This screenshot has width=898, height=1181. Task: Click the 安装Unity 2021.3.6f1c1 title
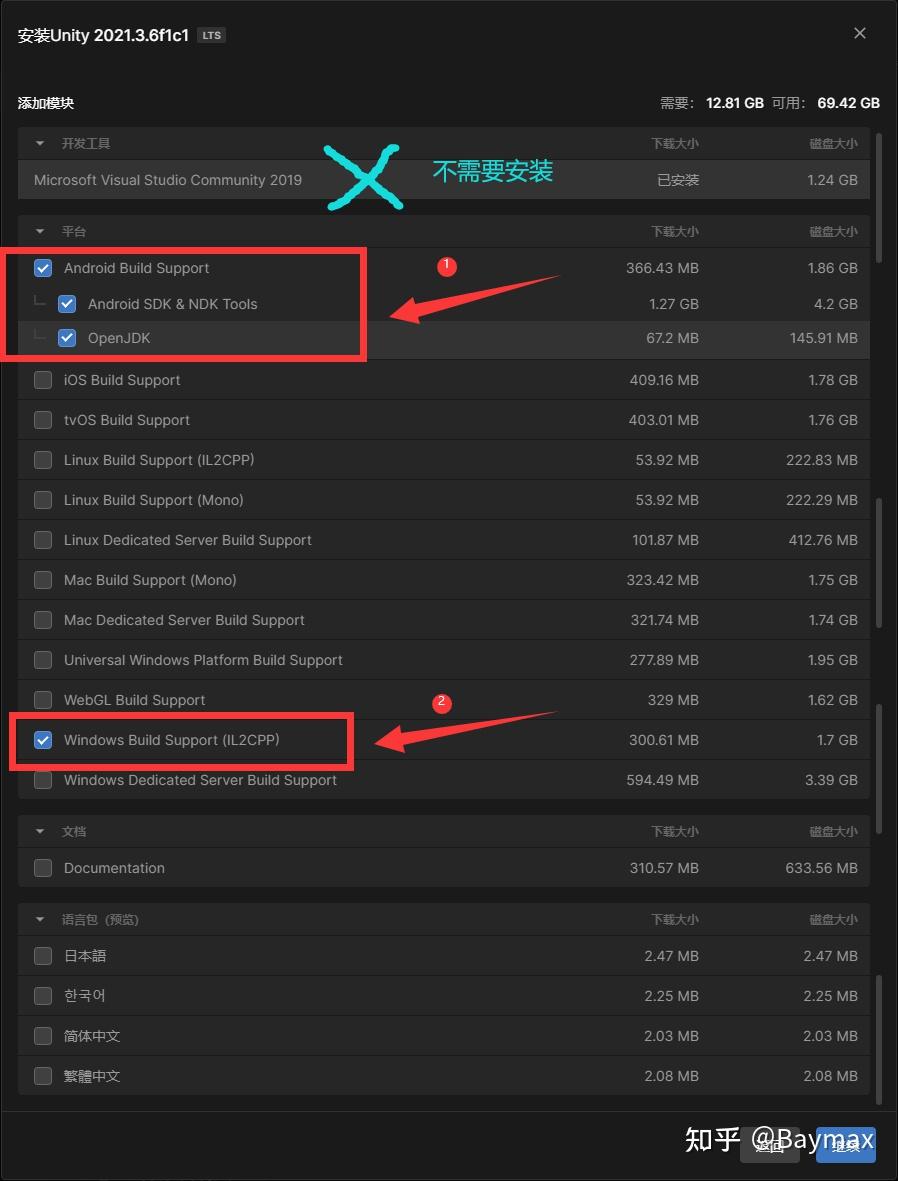pyautogui.click(x=103, y=35)
